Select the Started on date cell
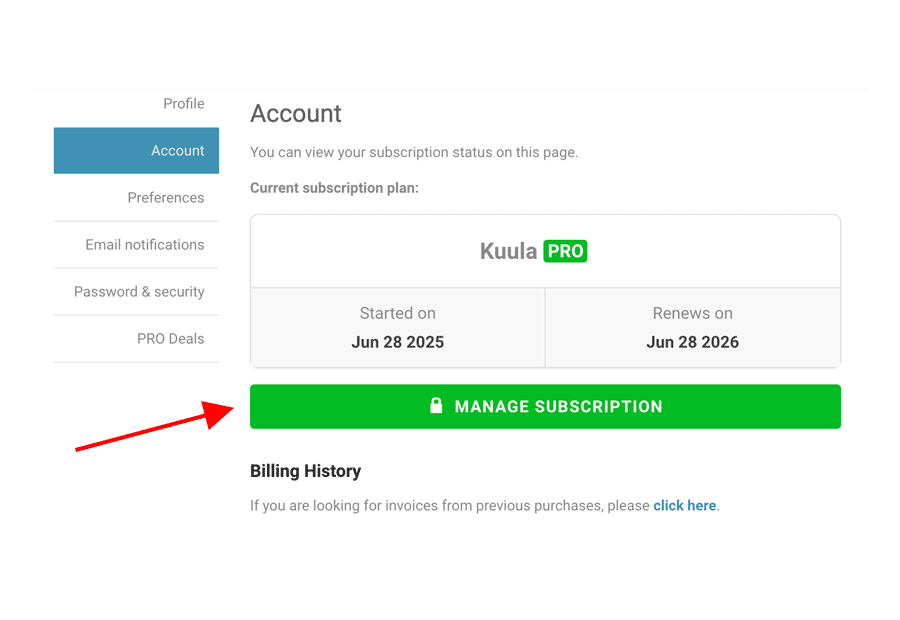The image size is (900, 620). [398, 327]
